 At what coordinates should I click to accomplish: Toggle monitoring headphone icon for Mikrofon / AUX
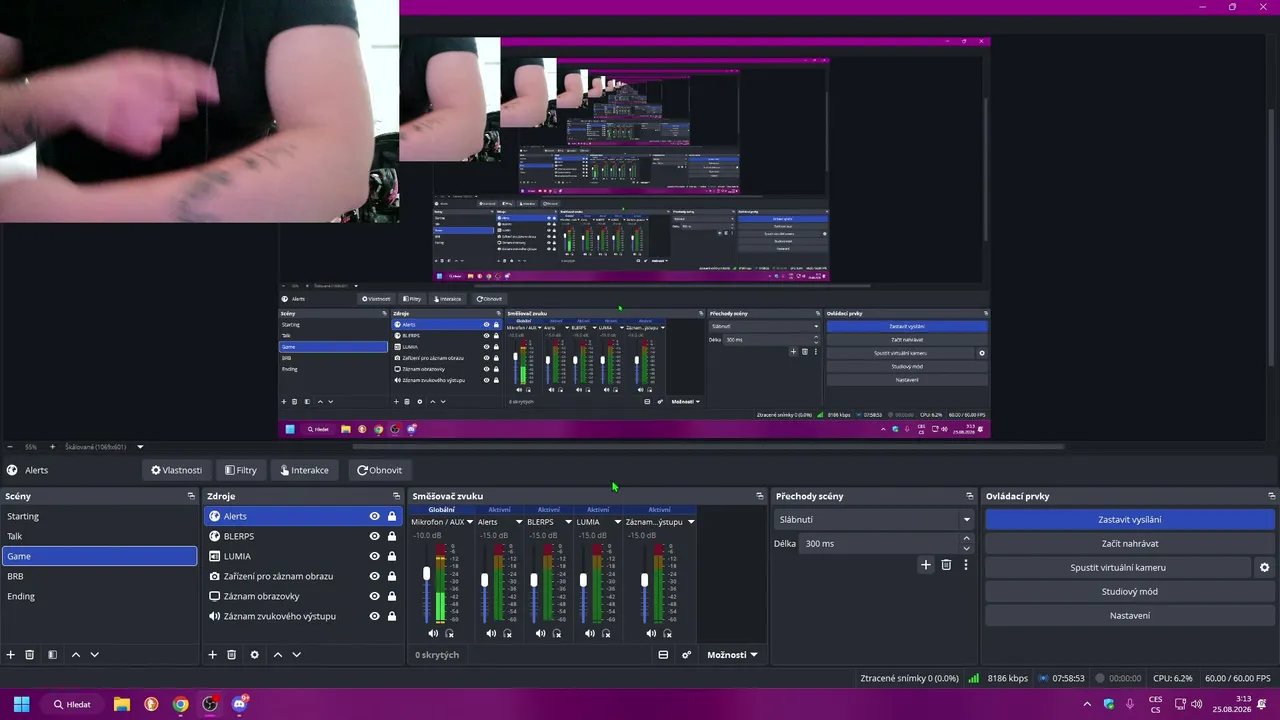click(449, 633)
